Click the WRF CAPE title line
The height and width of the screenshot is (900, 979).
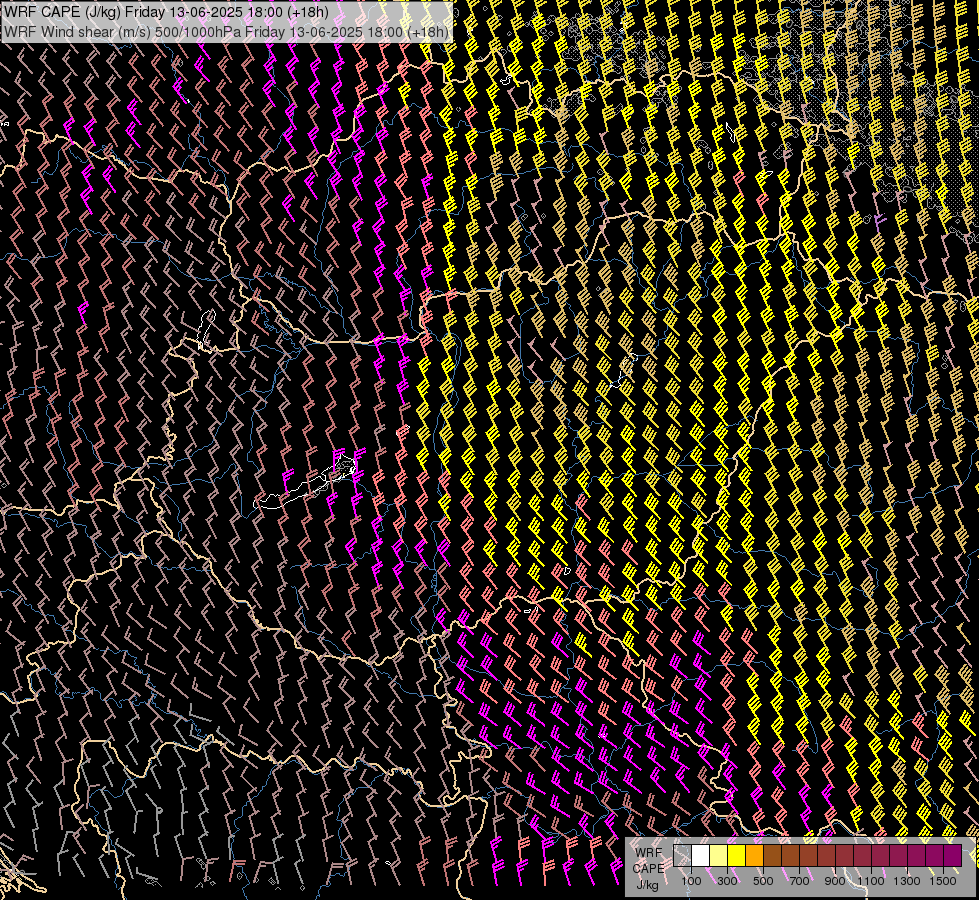[166, 12]
